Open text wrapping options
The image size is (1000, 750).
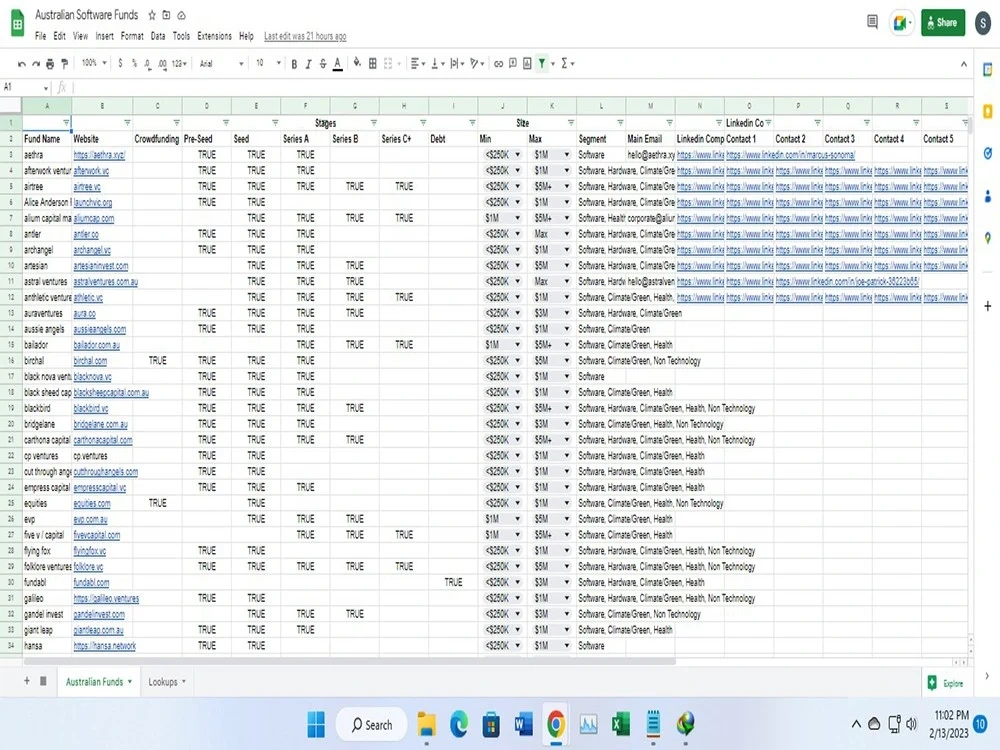[457, 63]
